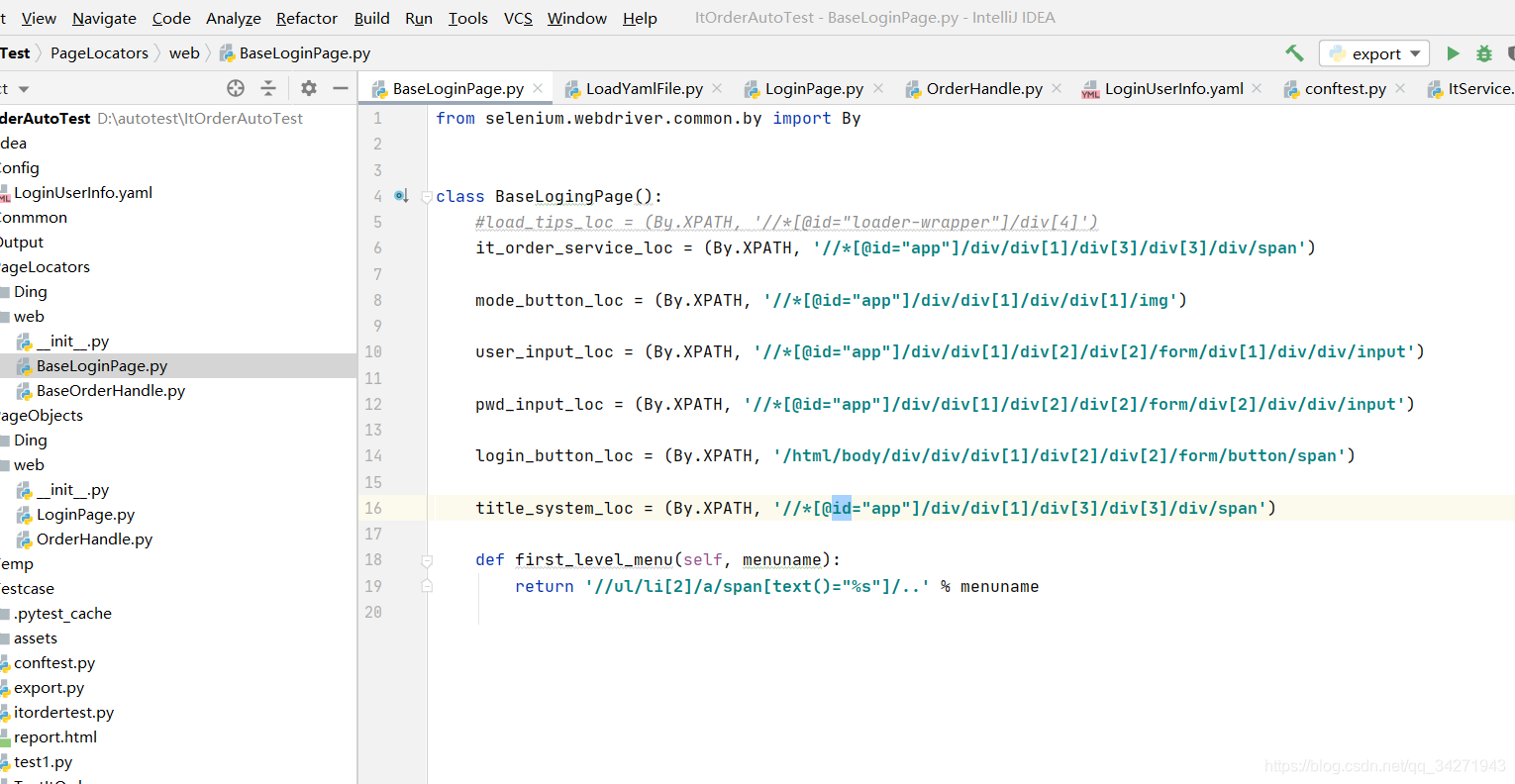Image resolution: width=1515 pixels, height=784 pixels.
Task: Open the project view dropdown arrow
Action: tap(24, 89)
